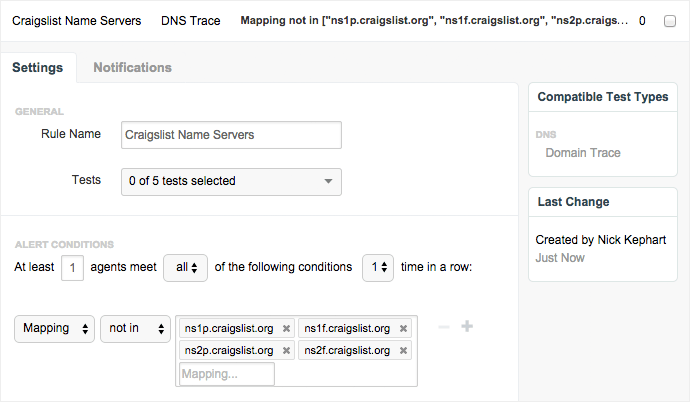Click the Mapping... tag entry field
This screenshot has height=402, width=690.
226,374
